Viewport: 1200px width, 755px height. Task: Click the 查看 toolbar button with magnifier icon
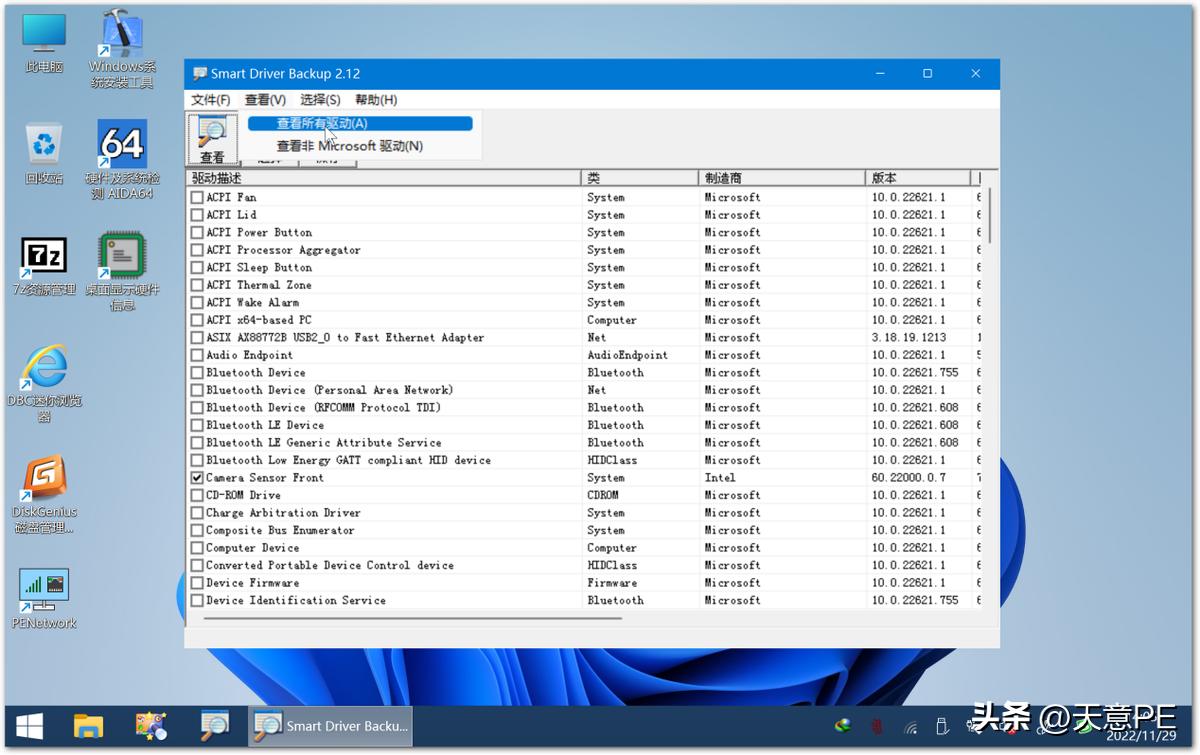[212, 139]
